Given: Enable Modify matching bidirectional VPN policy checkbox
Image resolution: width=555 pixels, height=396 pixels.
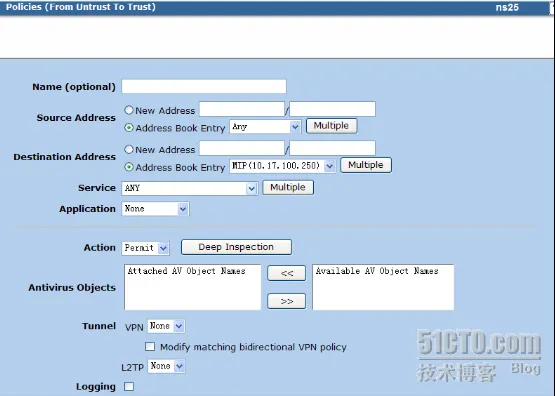Looking at the screenshot, I should 150,346.
